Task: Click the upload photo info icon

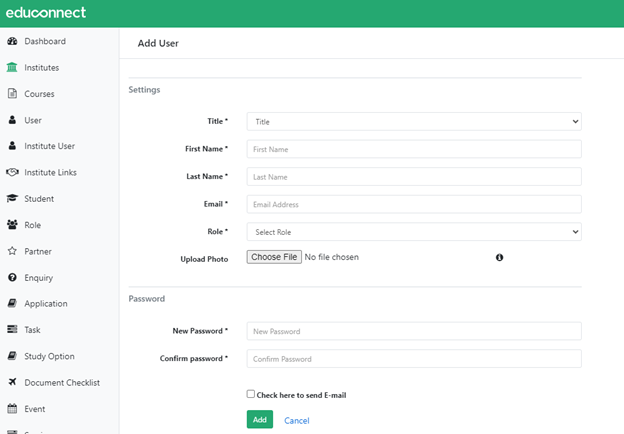Action: click(x=499, y=257)
